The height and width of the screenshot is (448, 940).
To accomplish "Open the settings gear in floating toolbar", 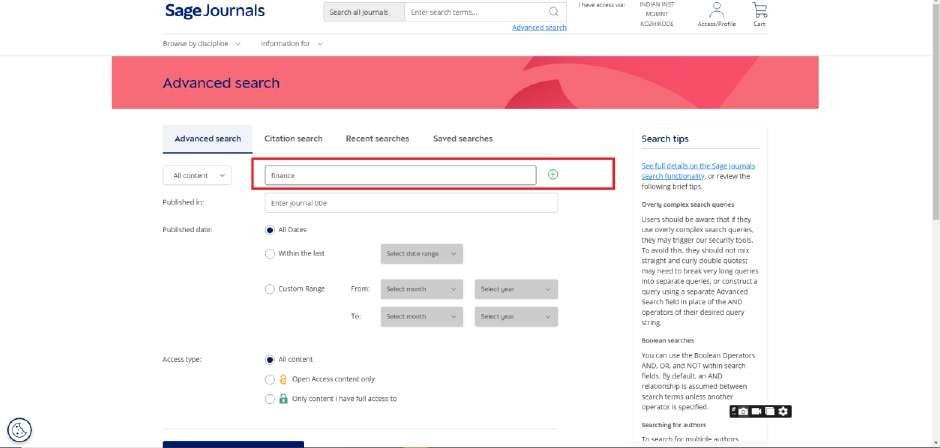I will click(784, 411).
